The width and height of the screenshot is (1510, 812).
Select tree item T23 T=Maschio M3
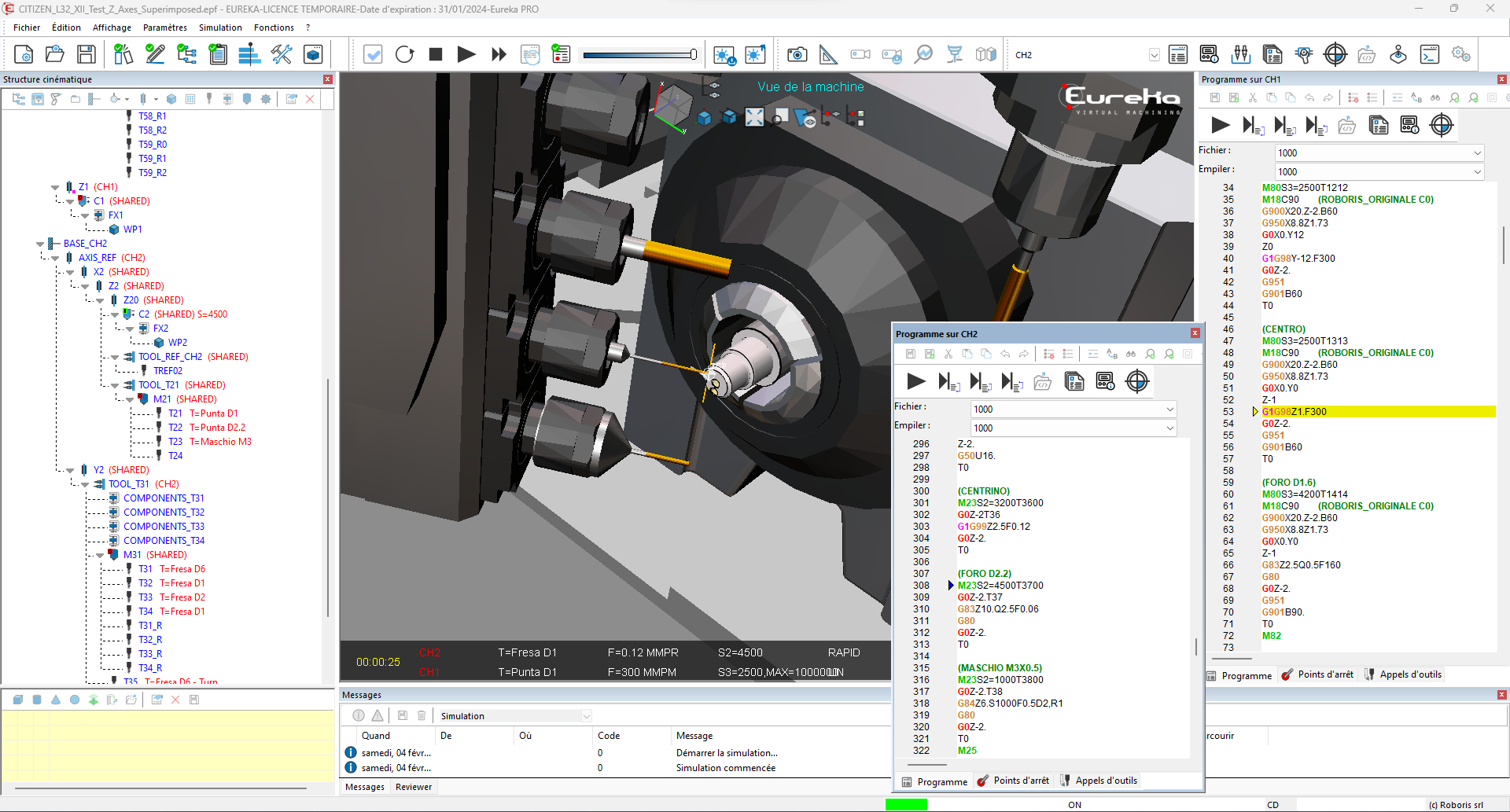tap(210, 442)
